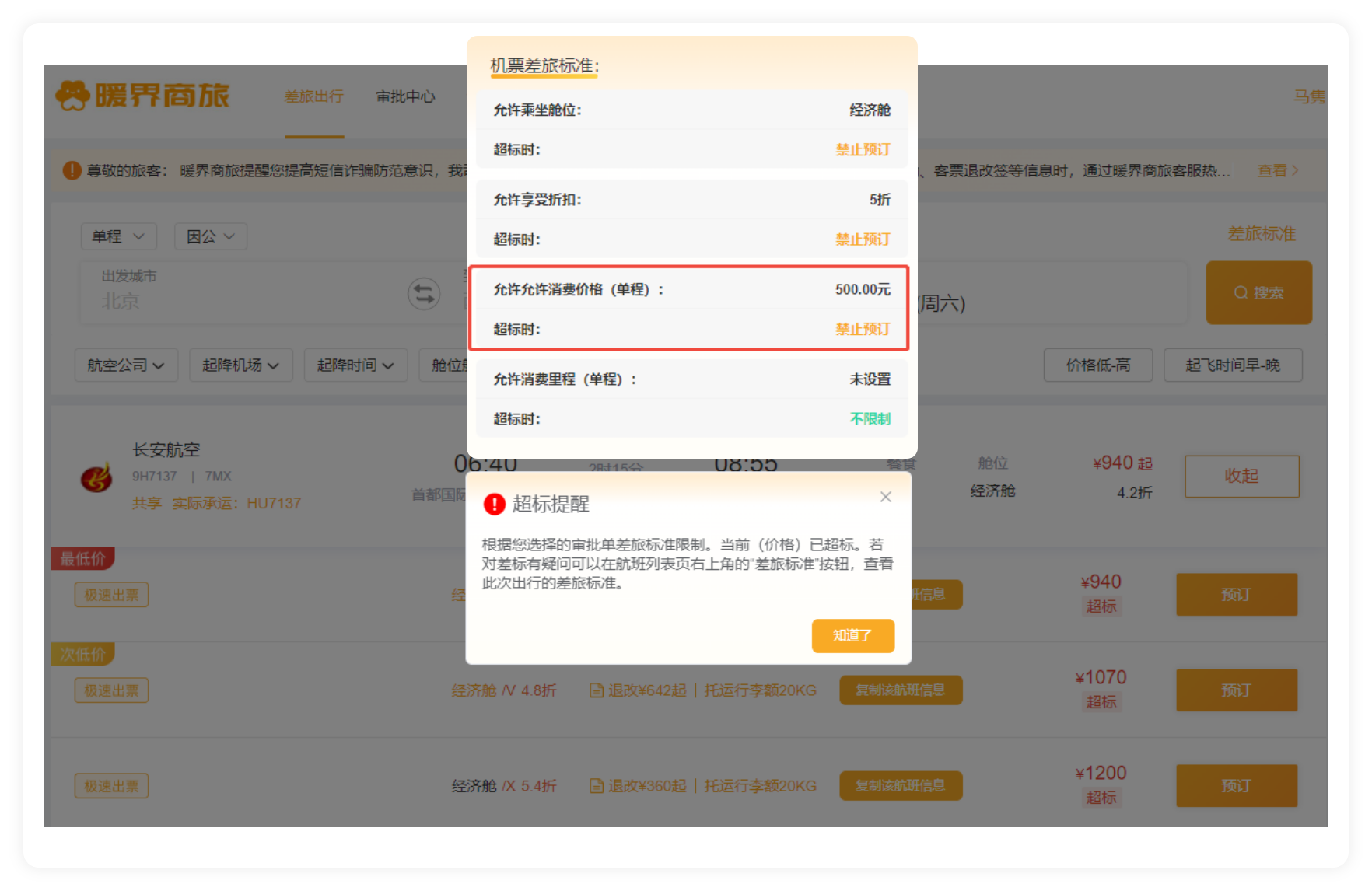Viewport: 1372px width, 891px height.
Task: Expand the 起降机场 filter dropdown
Action: click(240, 365)
